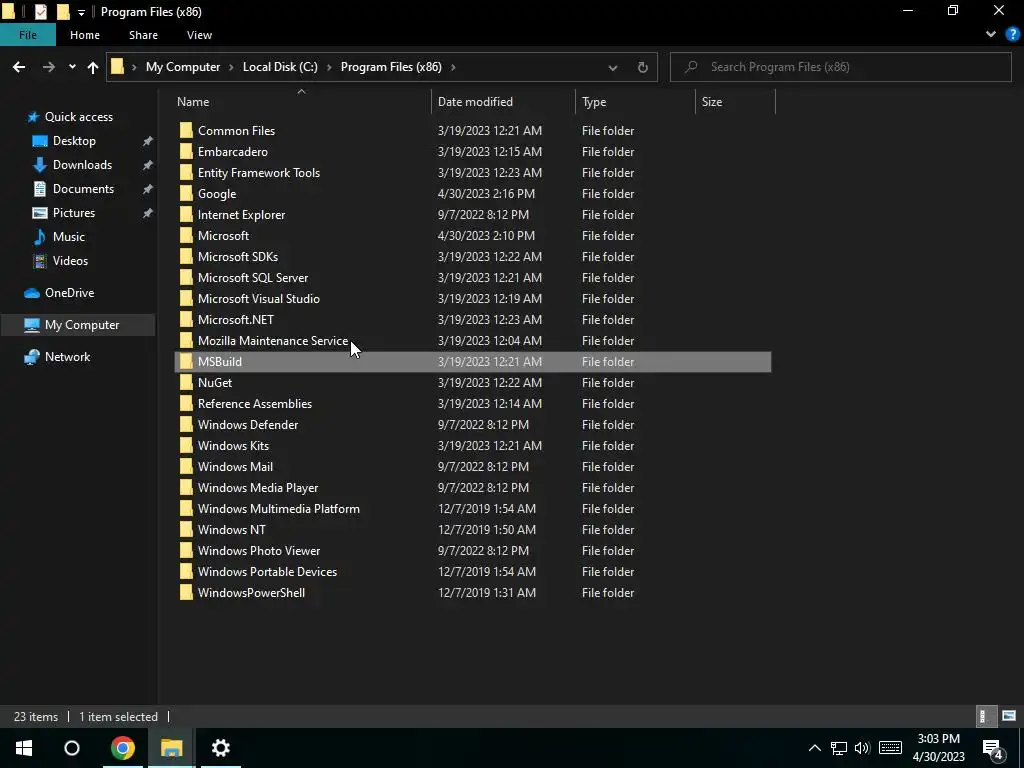Select Network in the navigation pane

click(x=67, y=357)
